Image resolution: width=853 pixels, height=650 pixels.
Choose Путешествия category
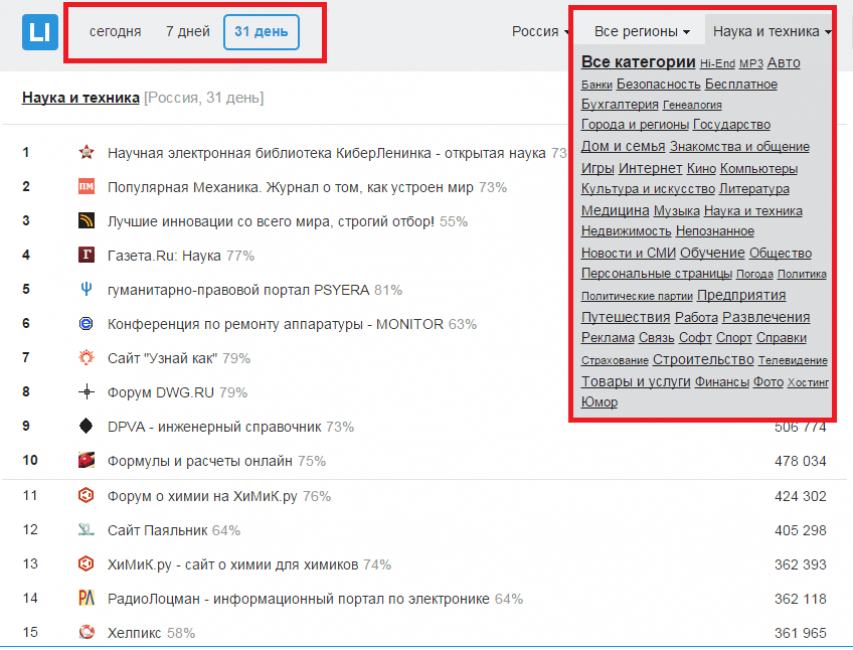(626, 317)
